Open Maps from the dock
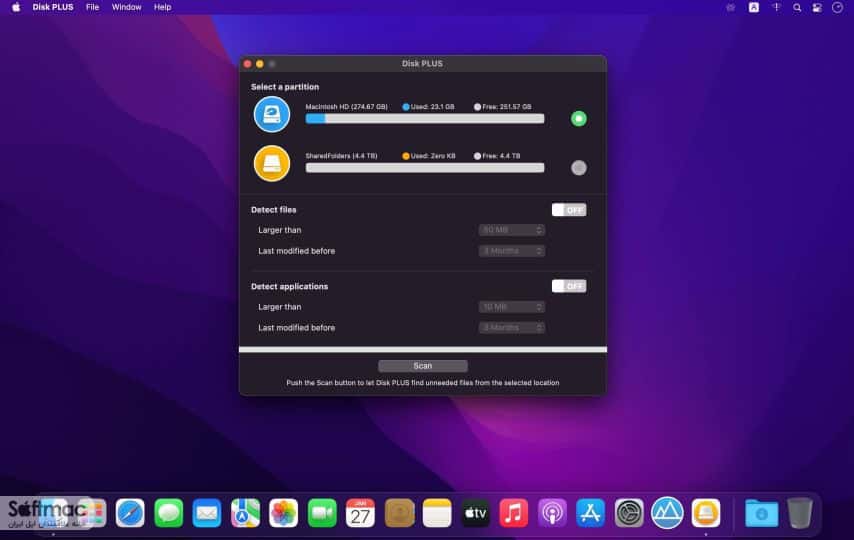 point(245,513)
